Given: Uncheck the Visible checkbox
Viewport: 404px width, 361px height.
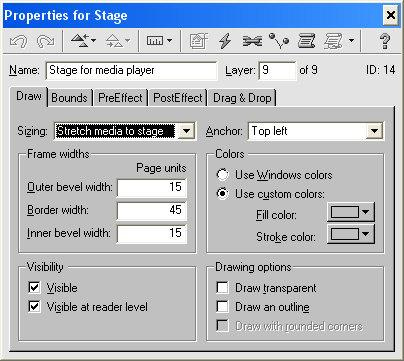Looking at the screenshot, I should 34,287.
